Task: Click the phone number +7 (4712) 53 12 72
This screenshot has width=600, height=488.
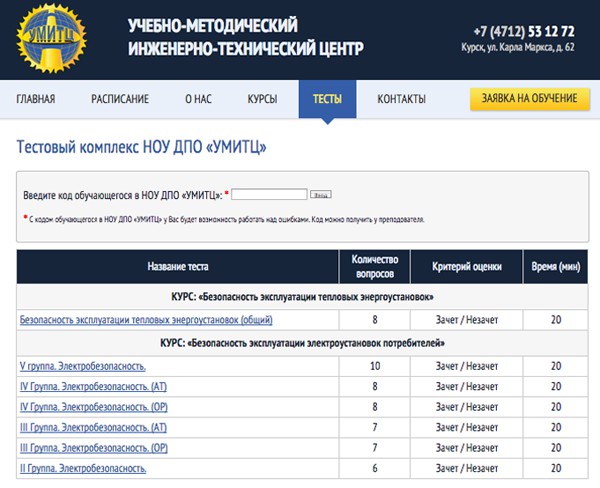Action: (x=524, y=30)
